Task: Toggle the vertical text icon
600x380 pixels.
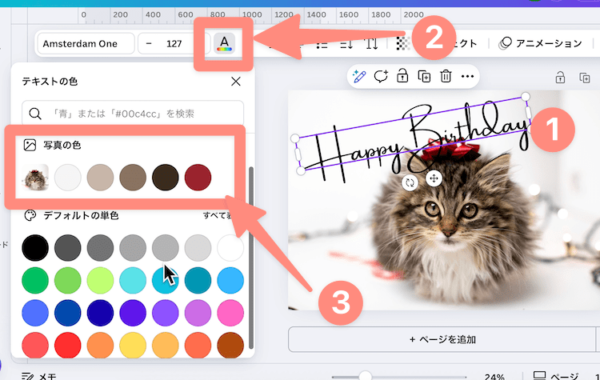Action: 371,44
